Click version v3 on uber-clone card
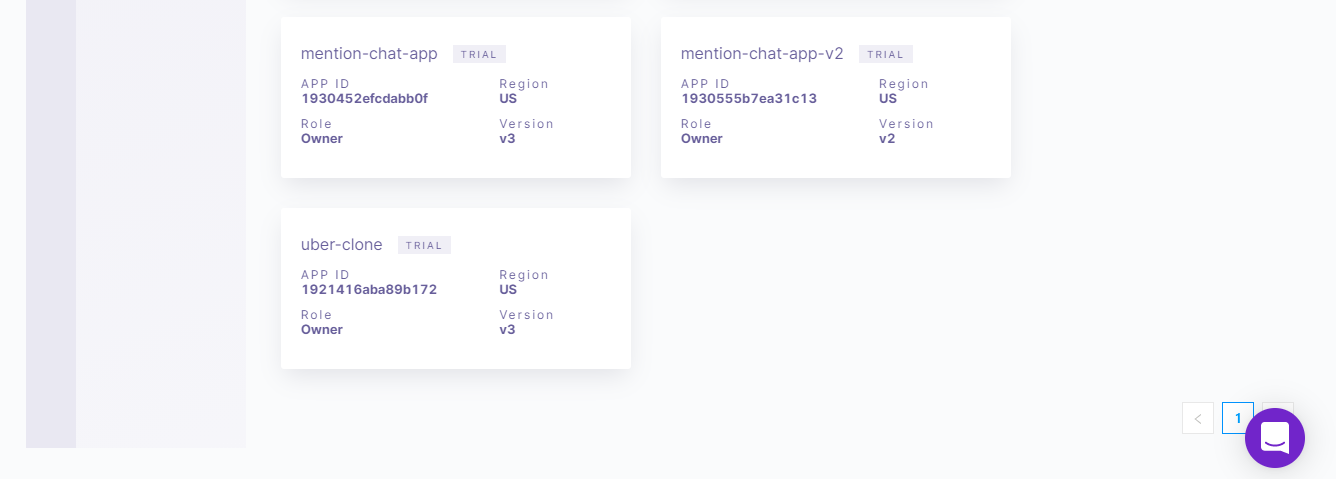 pyautogui.click(x=507, y=329)
